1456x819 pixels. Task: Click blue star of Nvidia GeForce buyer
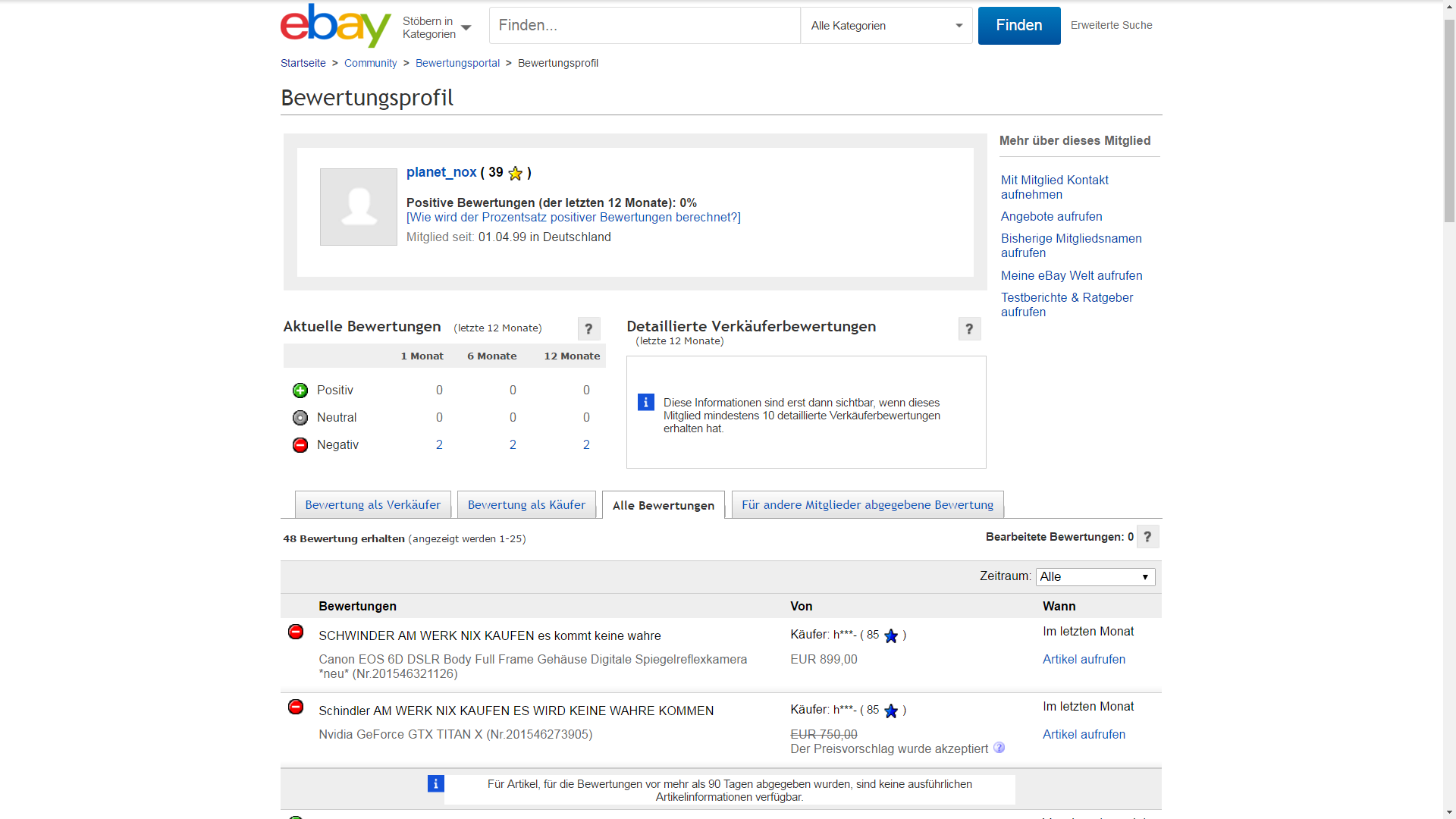[891, 711]
